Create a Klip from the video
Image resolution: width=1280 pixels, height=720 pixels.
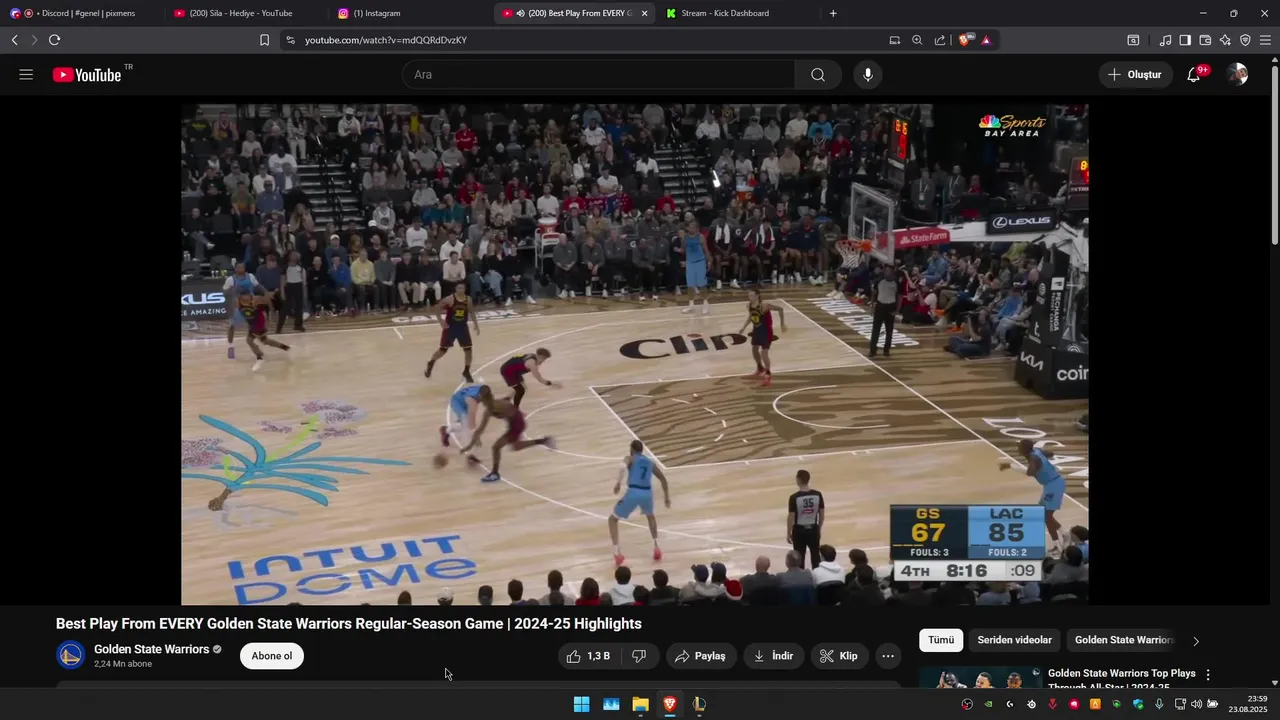tap(839, 656)
